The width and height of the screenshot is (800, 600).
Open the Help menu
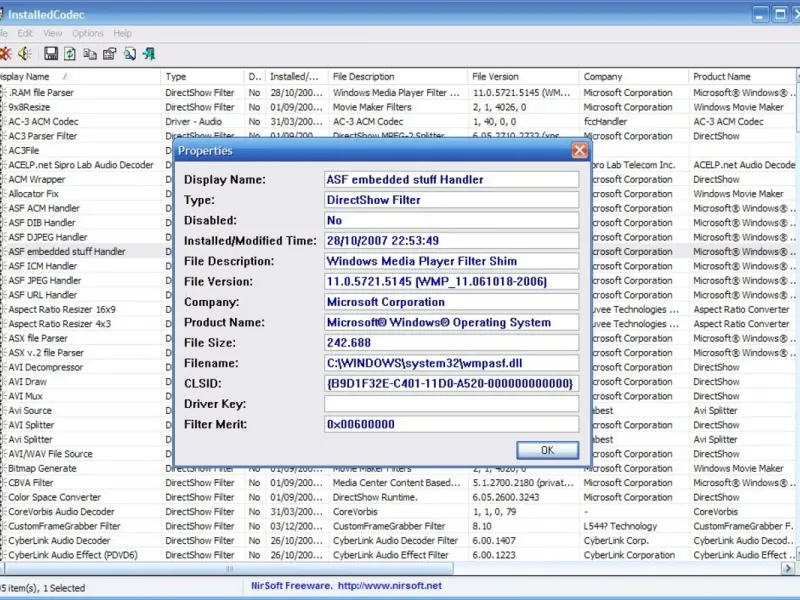pyautogui.click(x=122, y=33)
